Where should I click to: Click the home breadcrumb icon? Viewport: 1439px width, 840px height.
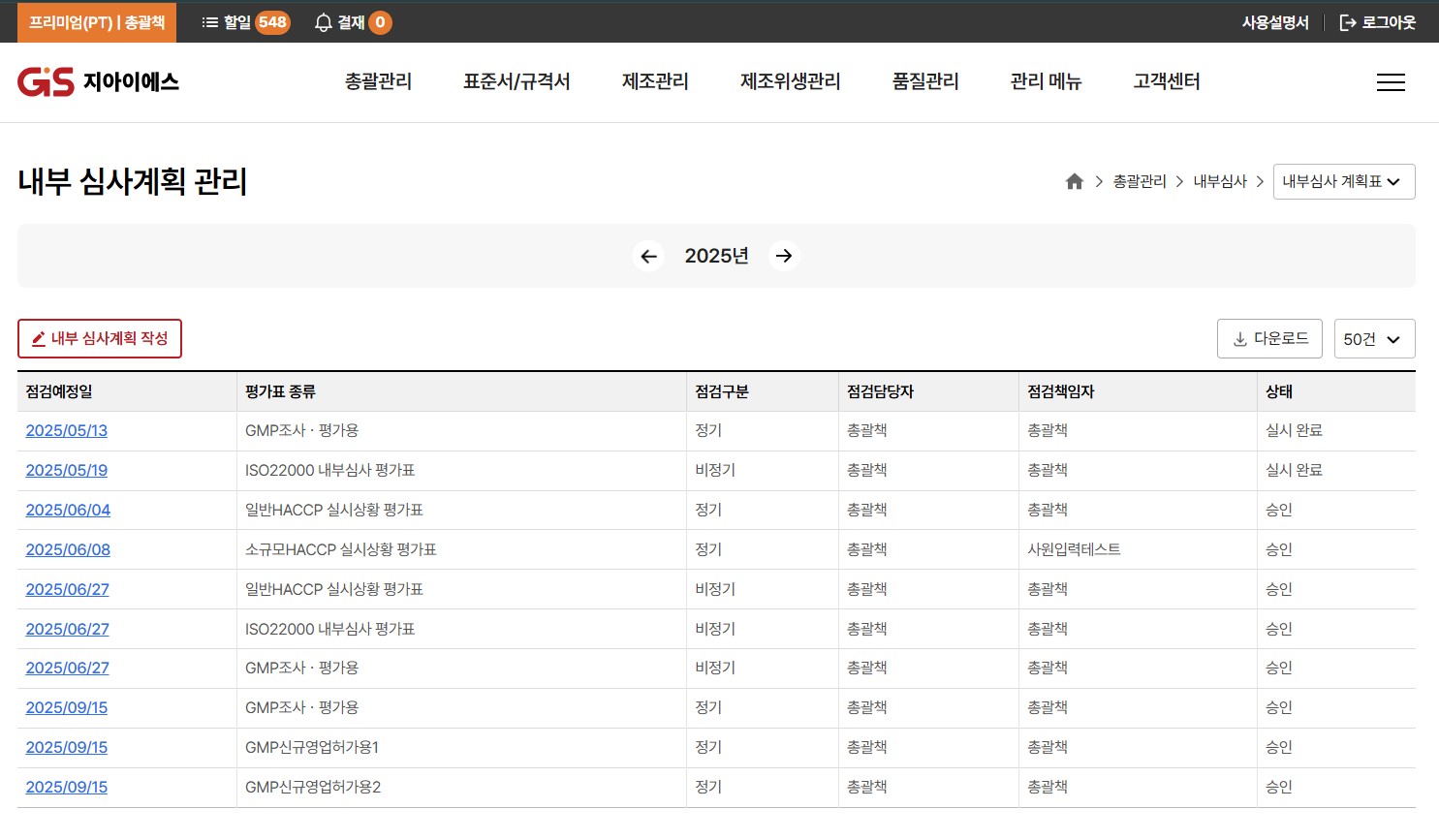pos(1074,181)
